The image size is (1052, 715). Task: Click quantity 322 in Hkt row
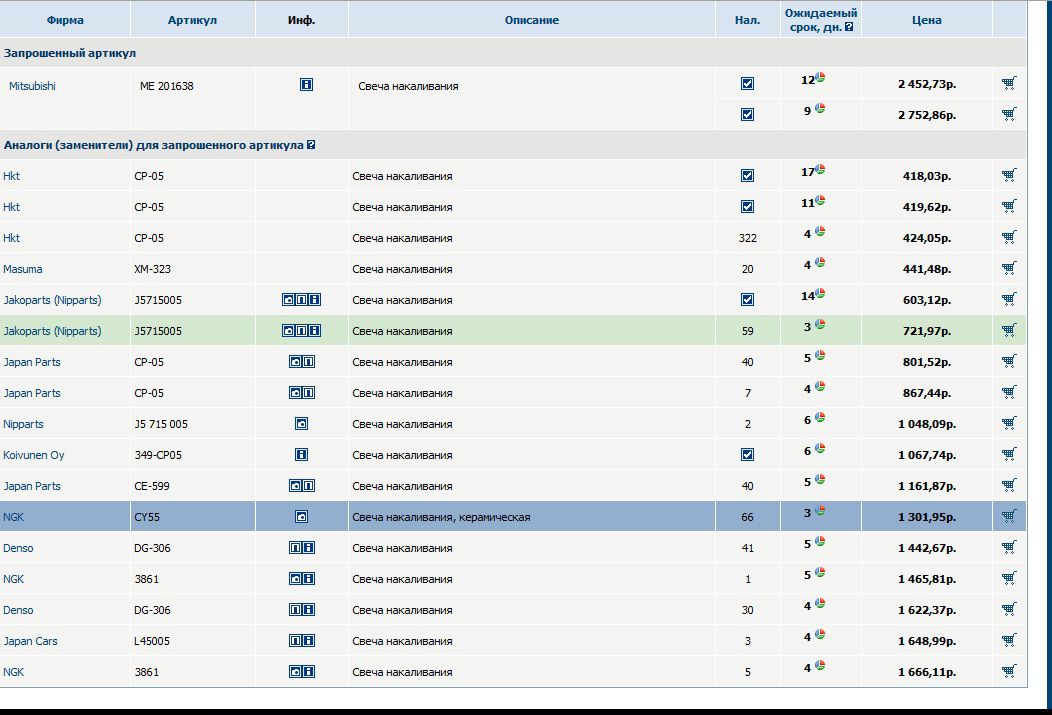click(x=747, y=238)
